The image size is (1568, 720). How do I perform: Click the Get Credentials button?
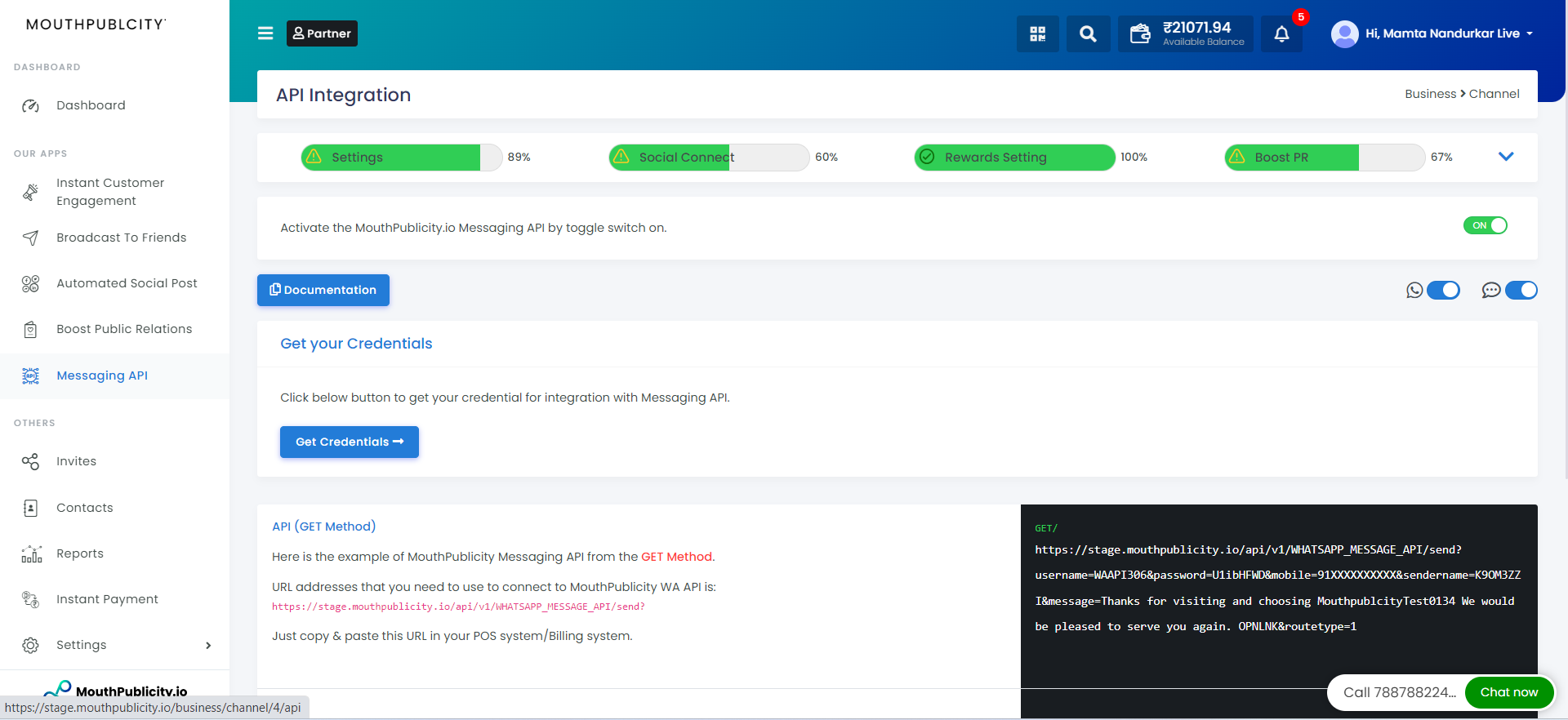pyautogui.click(x=350, y=442)
